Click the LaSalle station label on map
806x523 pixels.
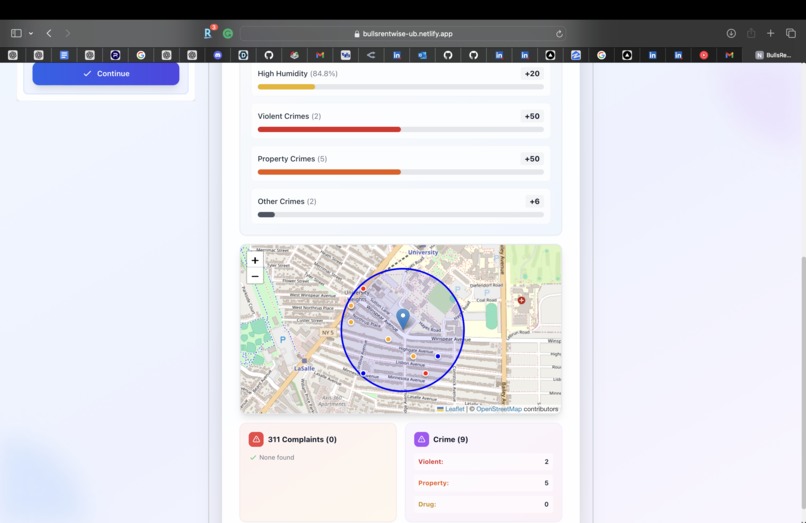pos(304,368)
